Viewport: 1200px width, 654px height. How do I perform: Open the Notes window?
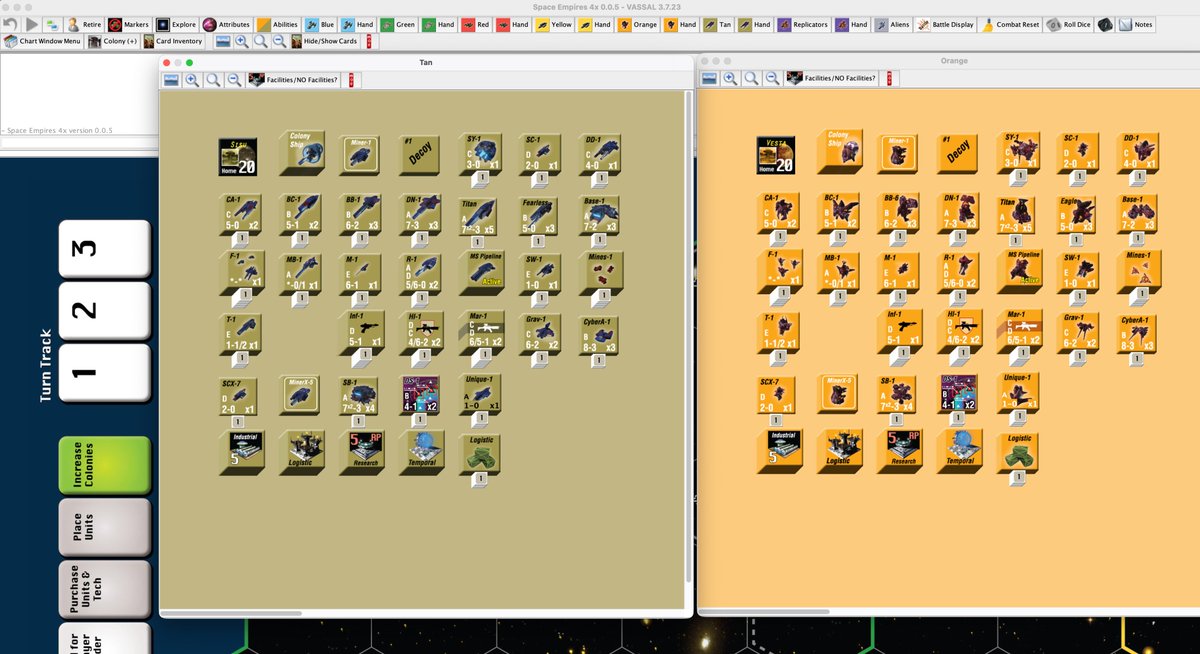click(x=1136, y=24)
